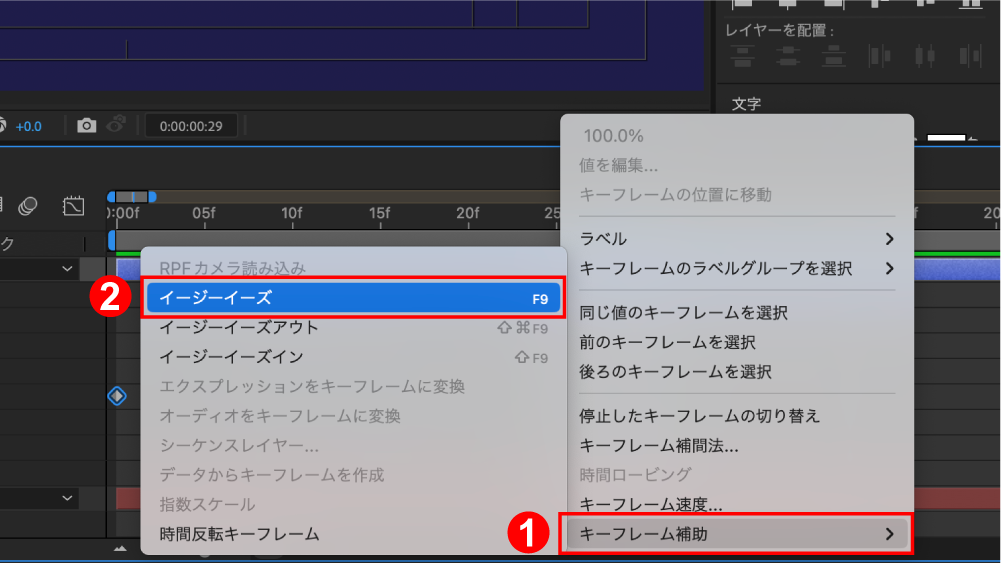Expand the lower layer mode dropdown chevron
Screen dimensions: 1001x563
[x=67, y=498]
